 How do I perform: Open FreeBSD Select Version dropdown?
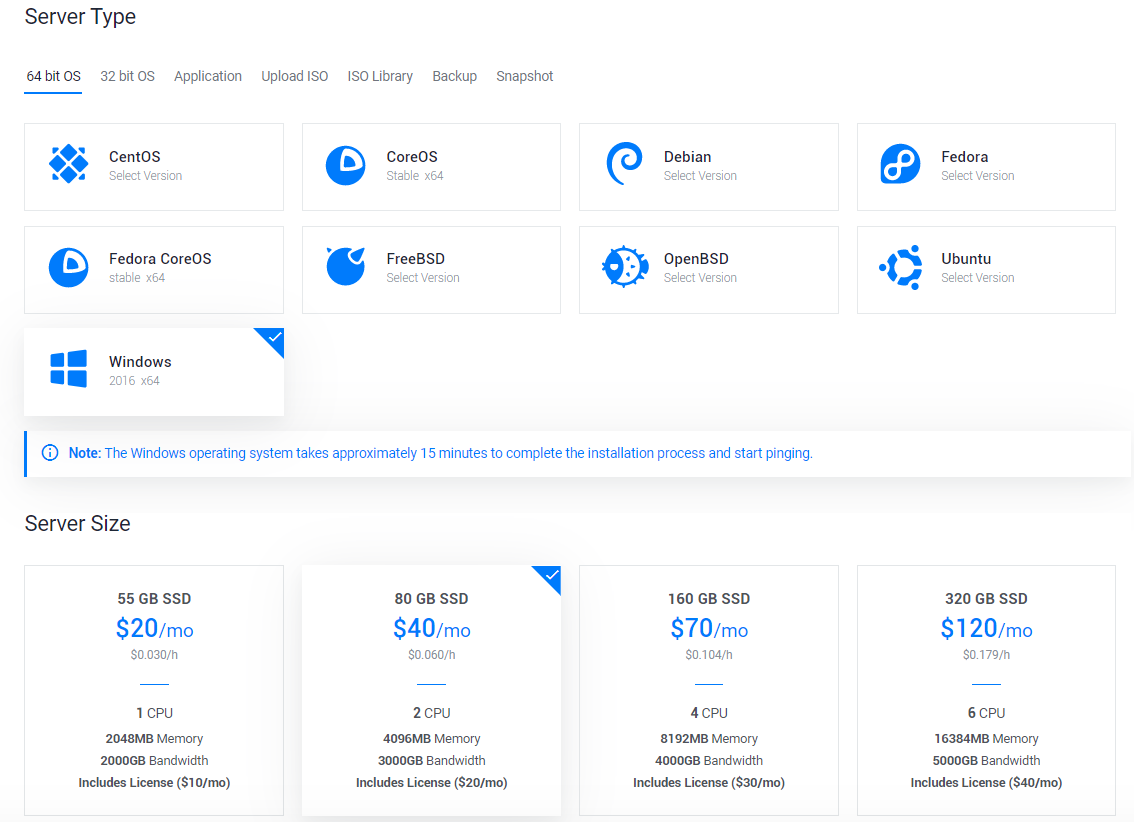coord(422,278)
